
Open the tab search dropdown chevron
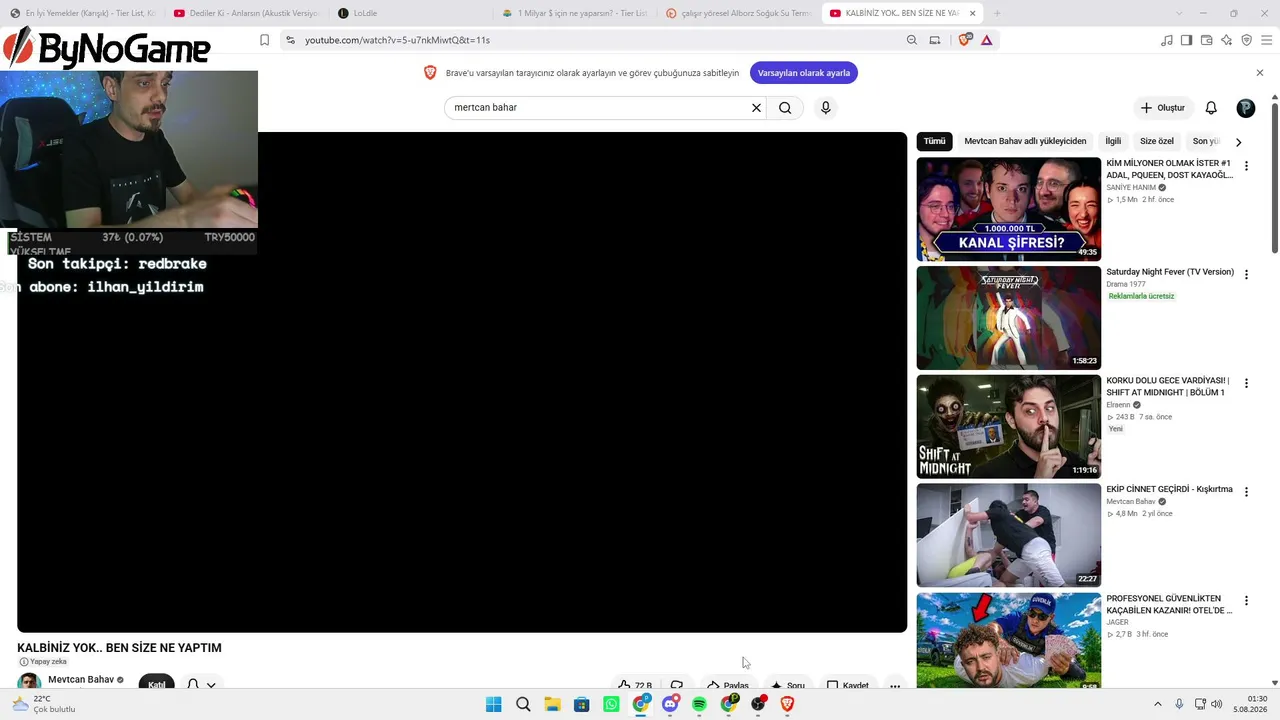pos(1179,13)
